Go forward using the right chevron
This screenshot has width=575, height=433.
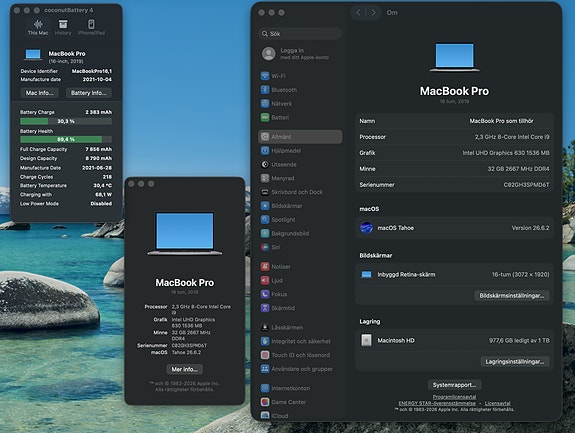point(373,12)
